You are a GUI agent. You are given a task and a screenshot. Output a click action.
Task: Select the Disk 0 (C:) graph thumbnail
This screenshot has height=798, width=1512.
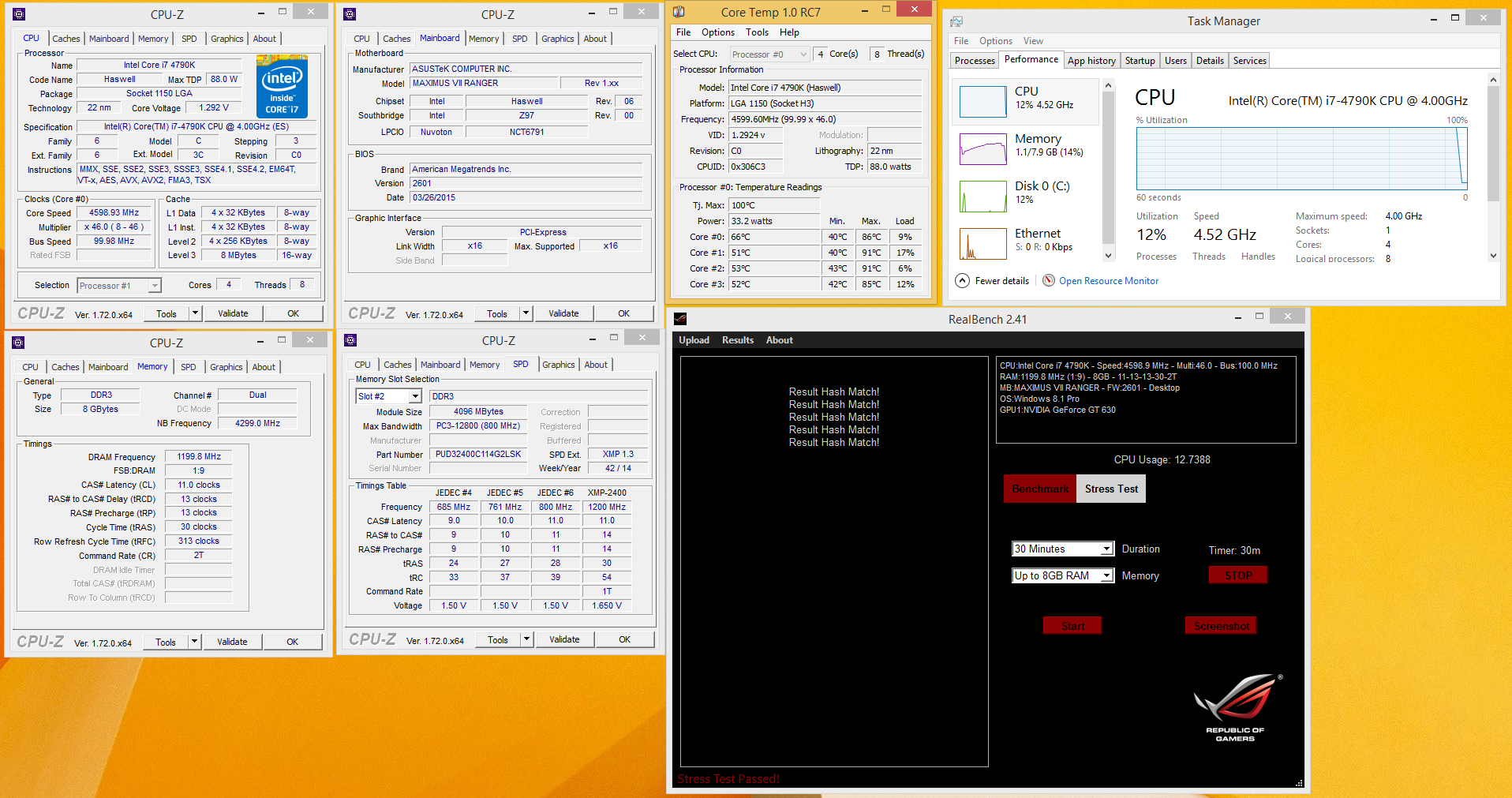982,197
